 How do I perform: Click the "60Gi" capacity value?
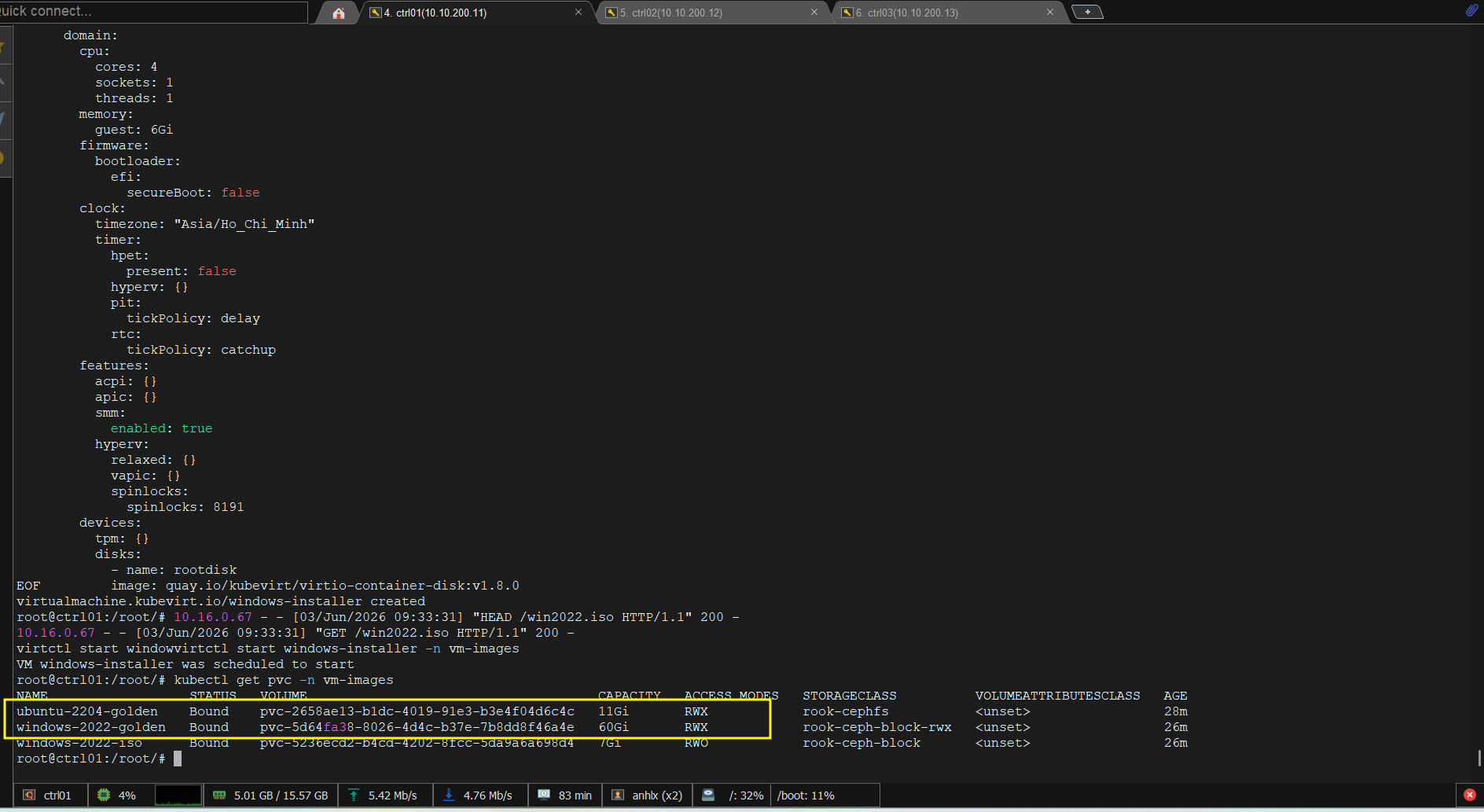coord(614,727)
